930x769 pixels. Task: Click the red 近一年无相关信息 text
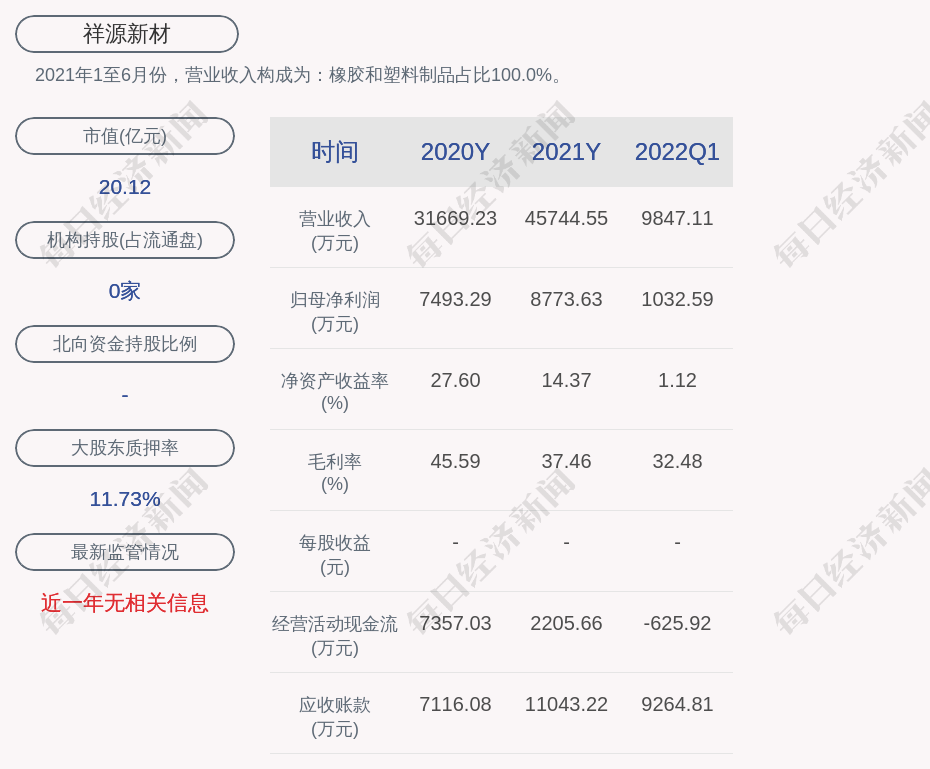point(125,603)
